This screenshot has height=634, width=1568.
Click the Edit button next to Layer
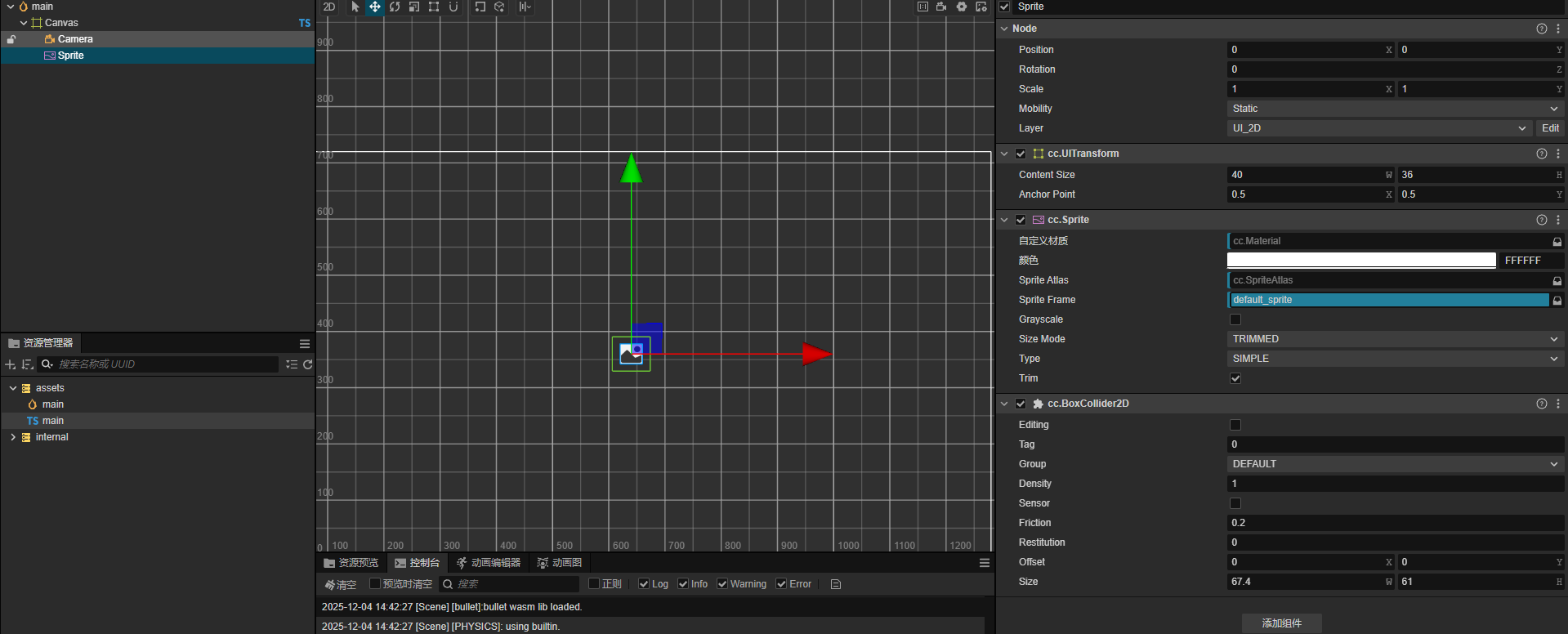(1550, 128)
